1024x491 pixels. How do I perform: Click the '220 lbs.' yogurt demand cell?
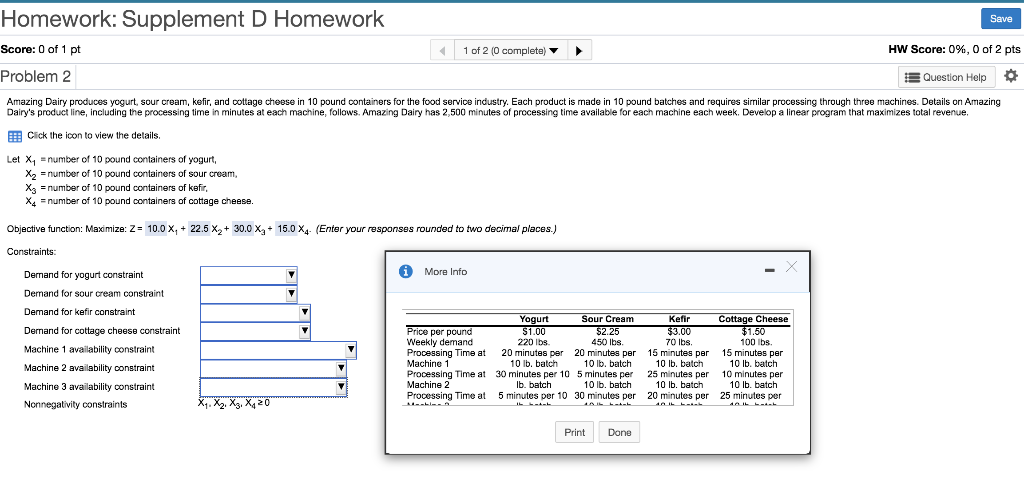coord(534,342)
